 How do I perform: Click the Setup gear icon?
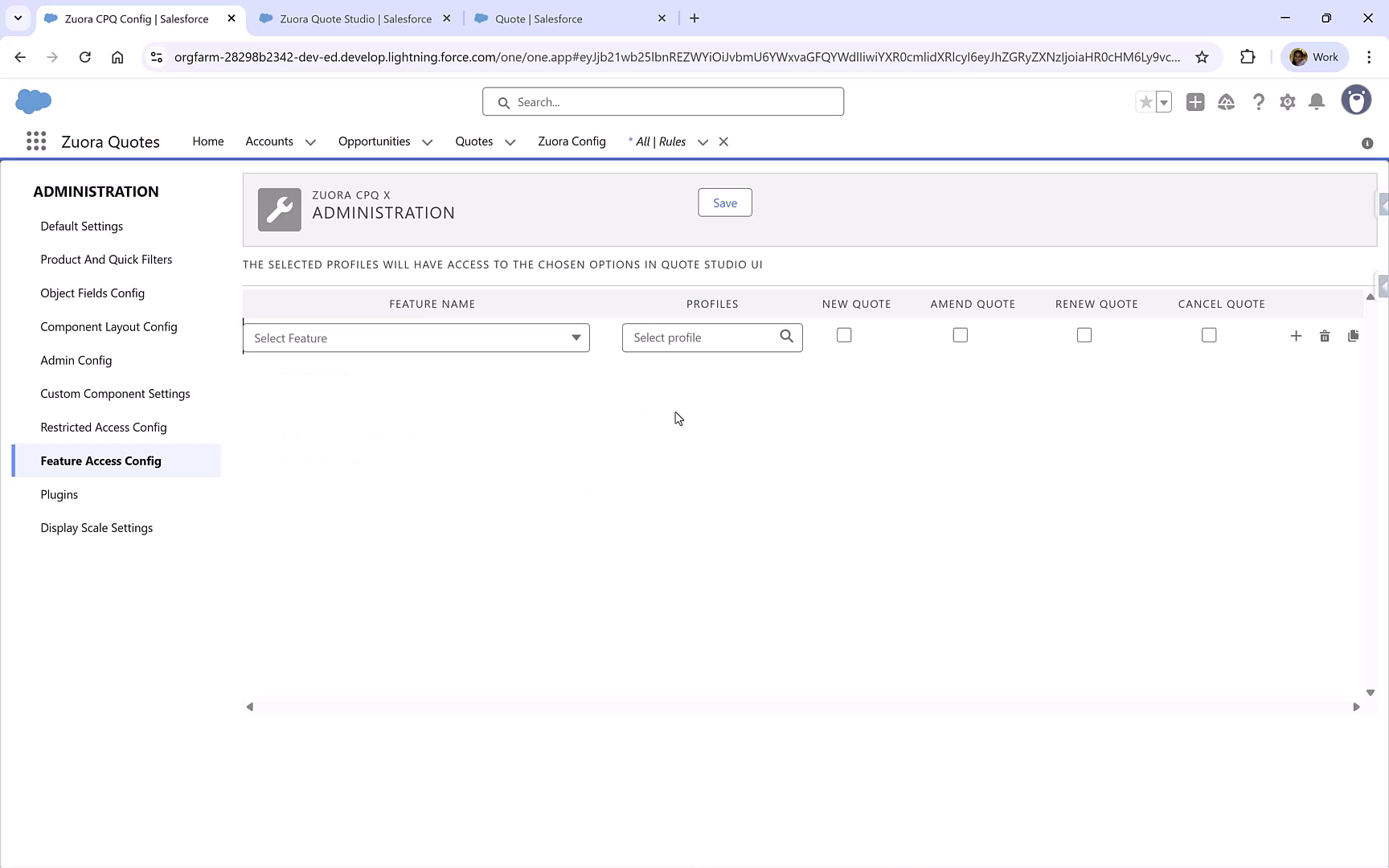pyautogui.click(x=1288, y=102)
